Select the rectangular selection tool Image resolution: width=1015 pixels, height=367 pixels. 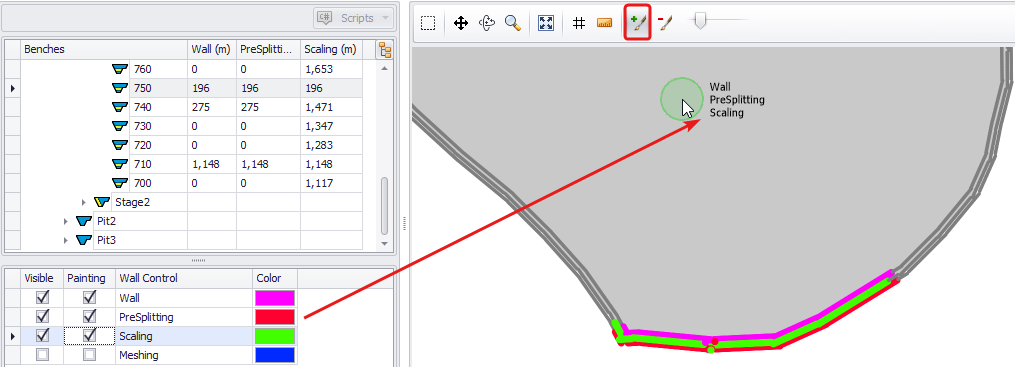[428, 23]
